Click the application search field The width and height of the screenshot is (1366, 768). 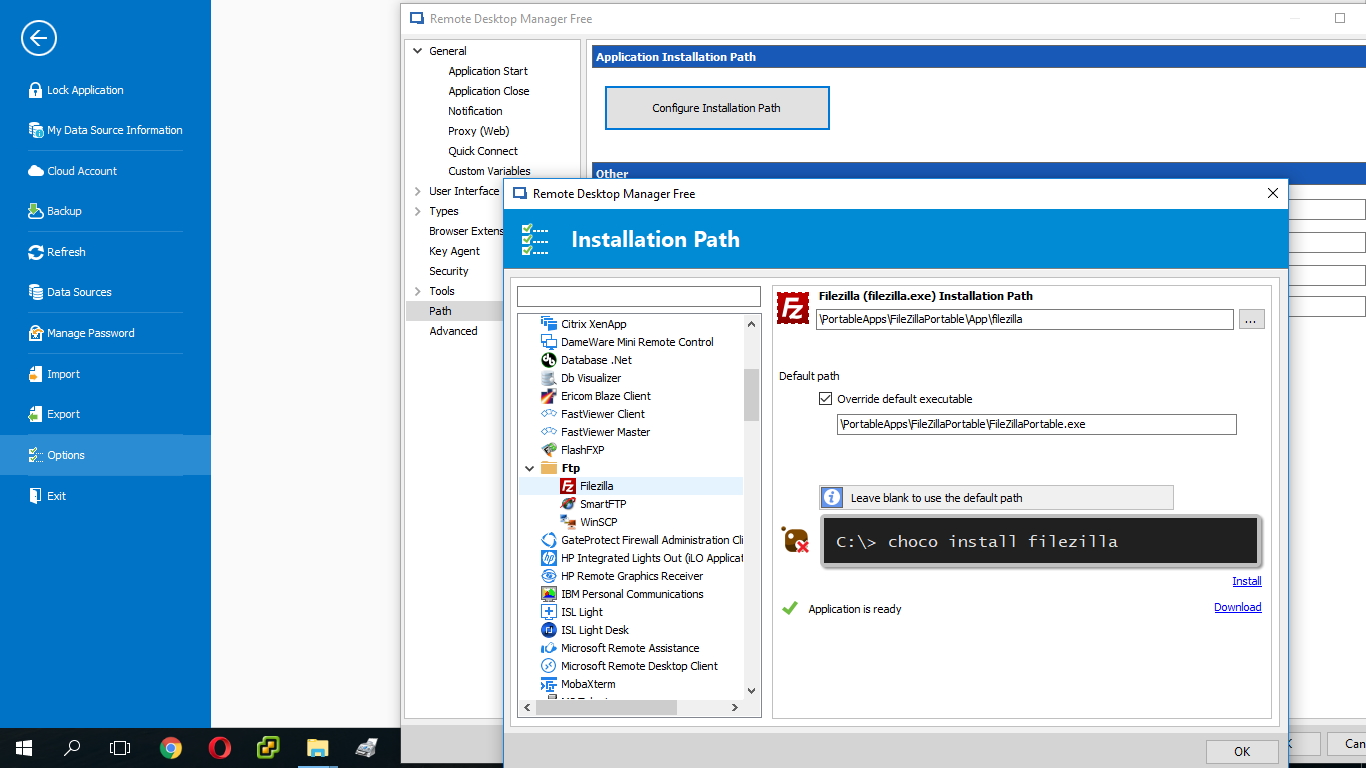coord(639,297)
